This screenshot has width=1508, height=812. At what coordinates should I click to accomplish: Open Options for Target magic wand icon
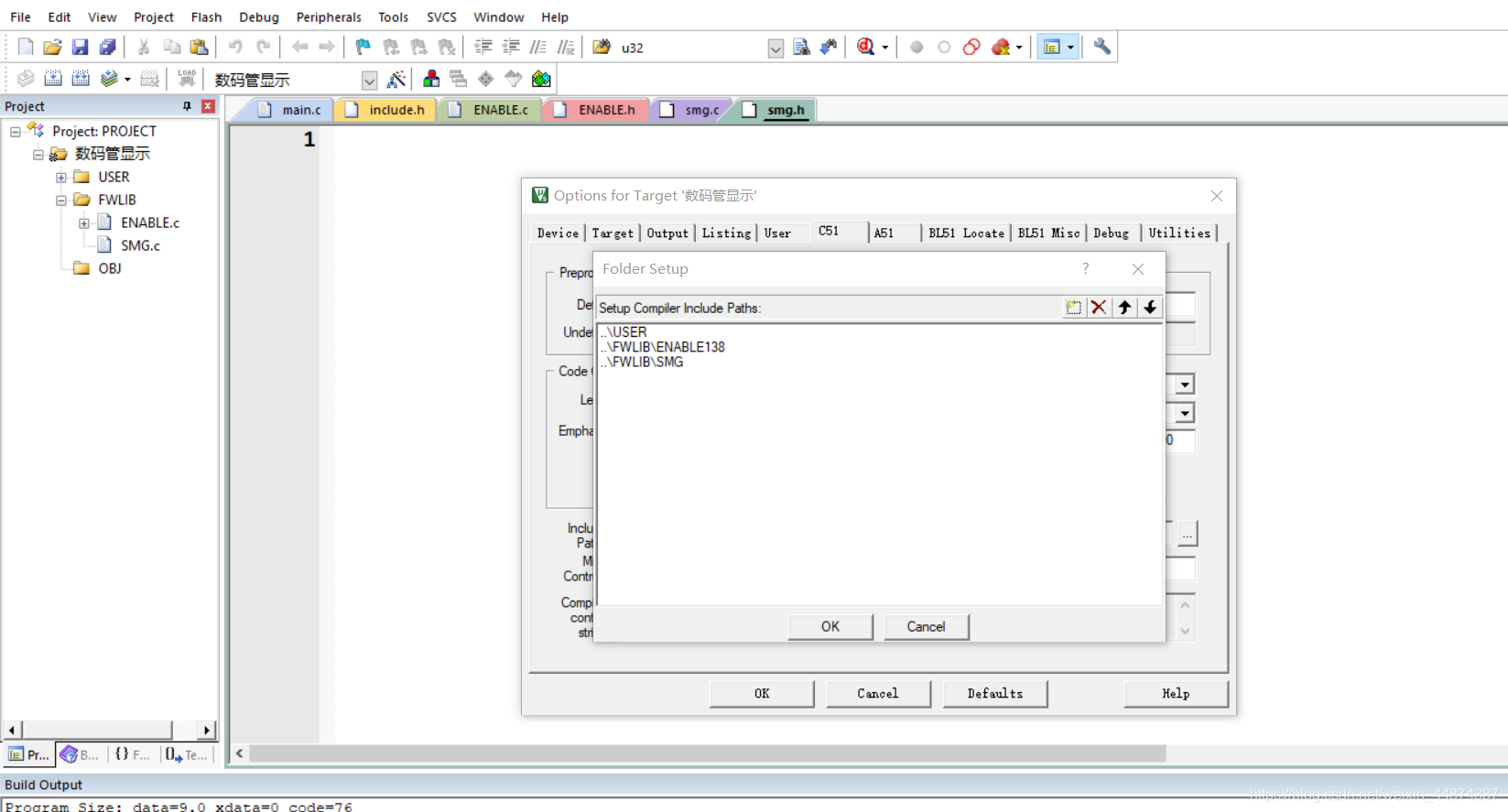coord(396,80)
